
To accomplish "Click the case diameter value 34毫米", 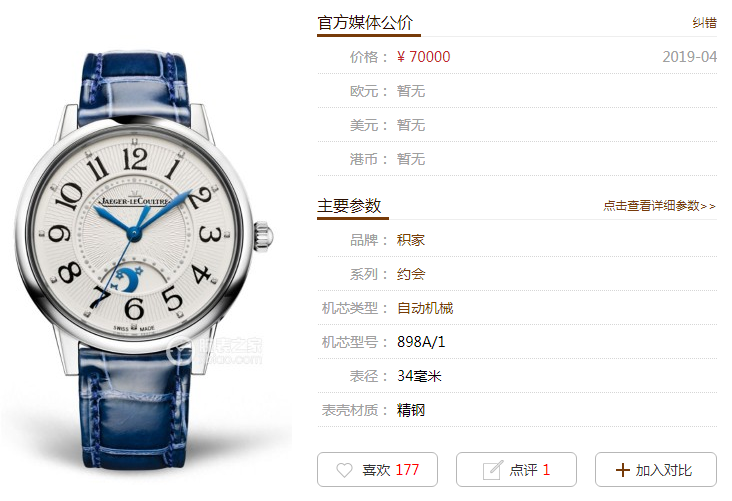I will tap(419, 376).
